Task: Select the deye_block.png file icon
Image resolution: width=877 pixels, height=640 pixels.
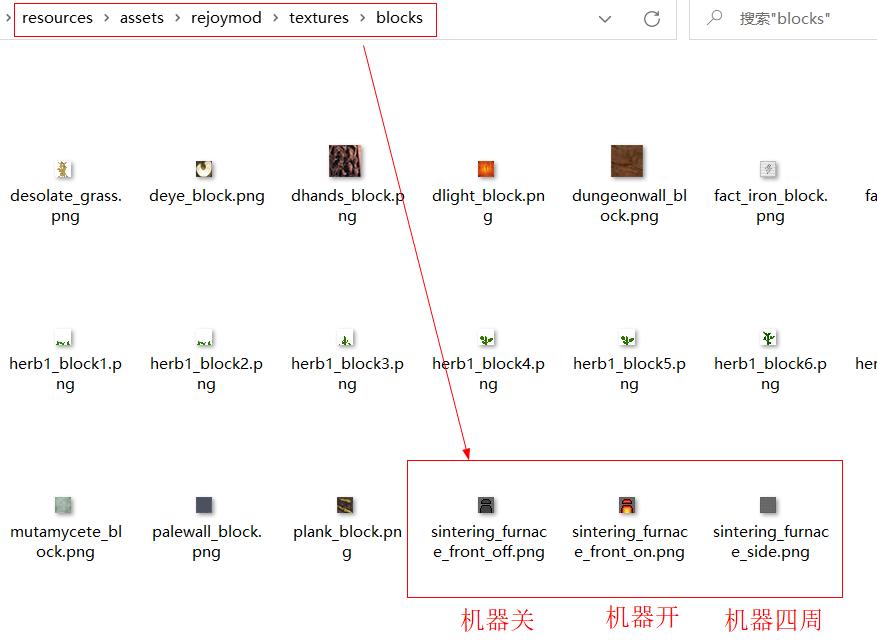Action: click(204, 169)
